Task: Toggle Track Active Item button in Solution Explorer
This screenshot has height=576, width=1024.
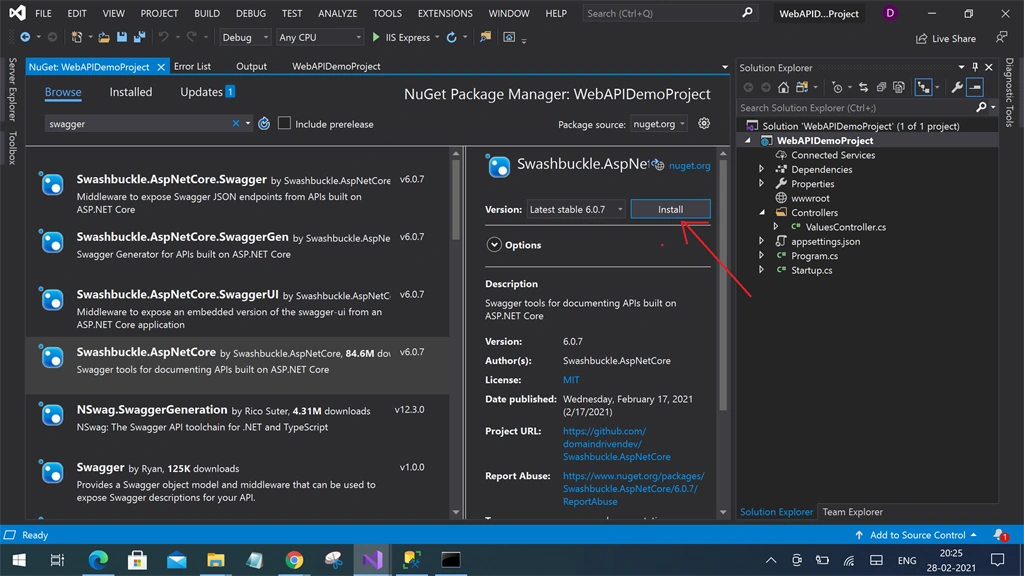Action: pos(923,87)
